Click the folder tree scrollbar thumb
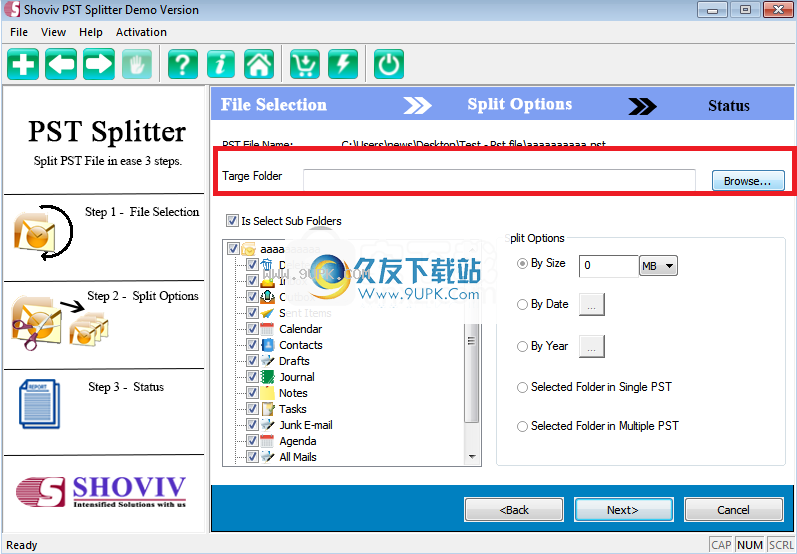This screenshot has width=797, height=554. [472, 373]
